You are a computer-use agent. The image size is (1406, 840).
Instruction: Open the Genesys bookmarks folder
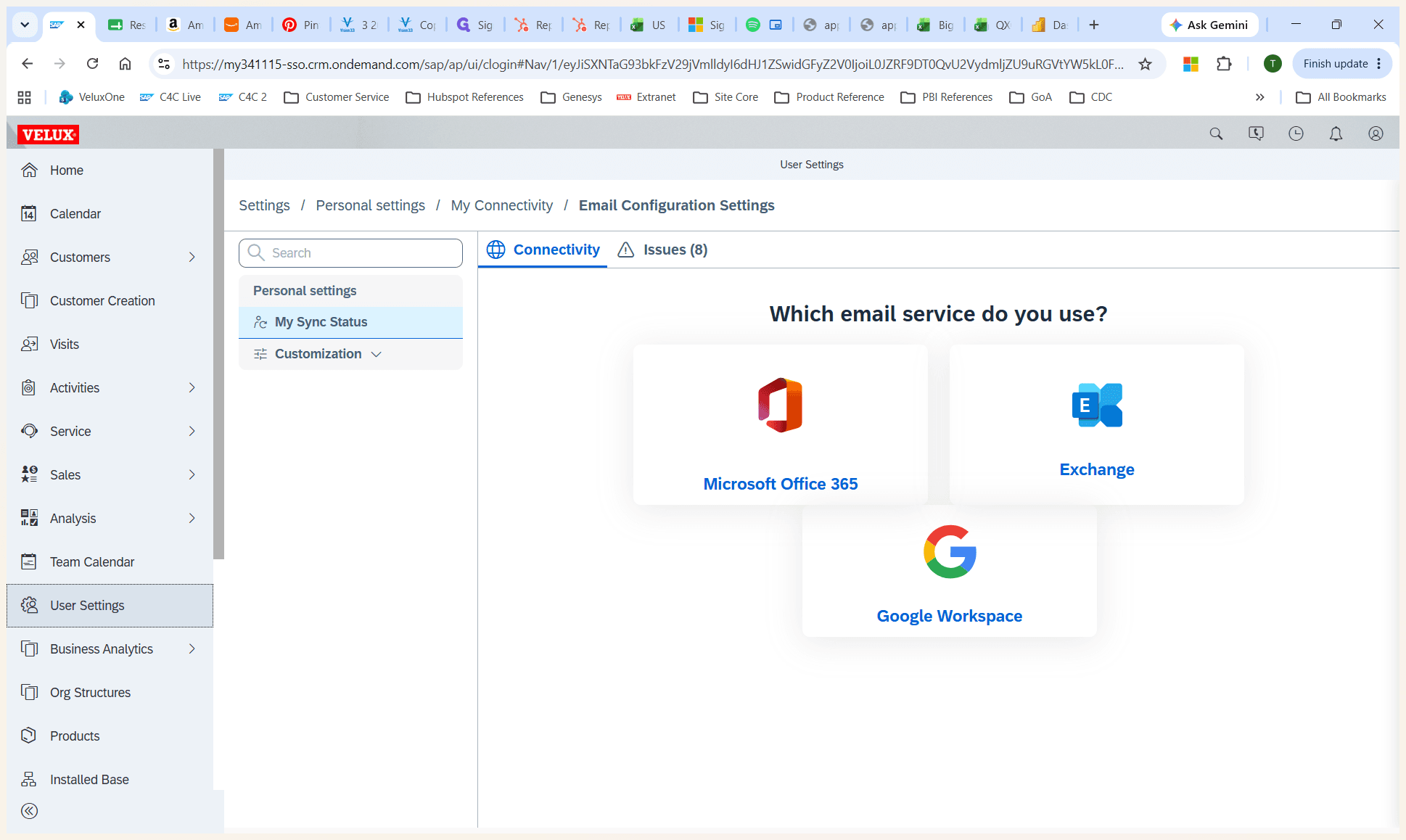pyautogui.click(x=571, y=97)
